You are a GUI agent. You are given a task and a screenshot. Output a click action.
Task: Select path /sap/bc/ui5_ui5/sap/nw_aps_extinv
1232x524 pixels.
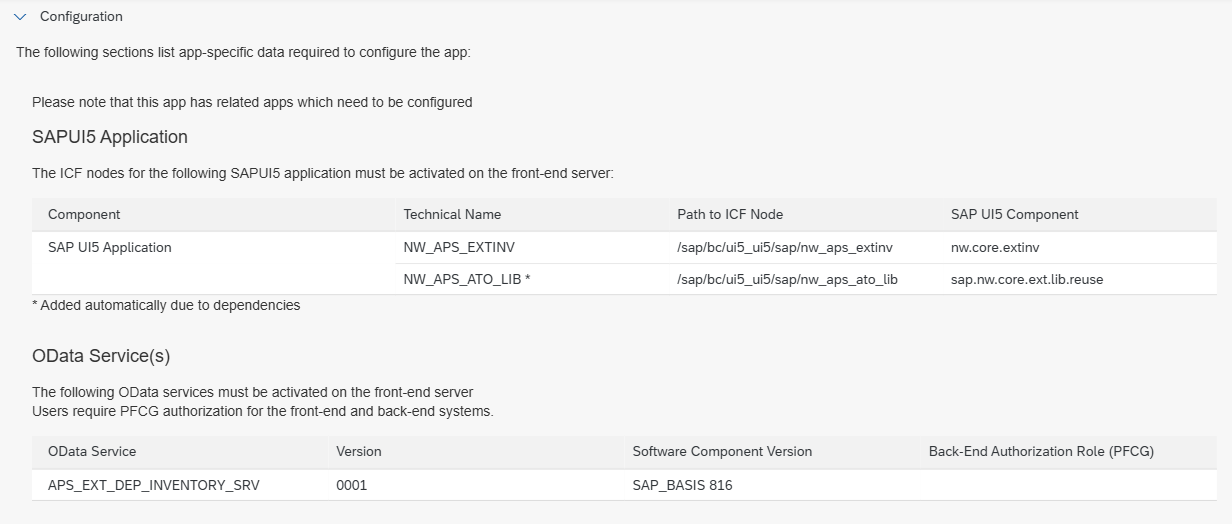(x=785, y=248)
